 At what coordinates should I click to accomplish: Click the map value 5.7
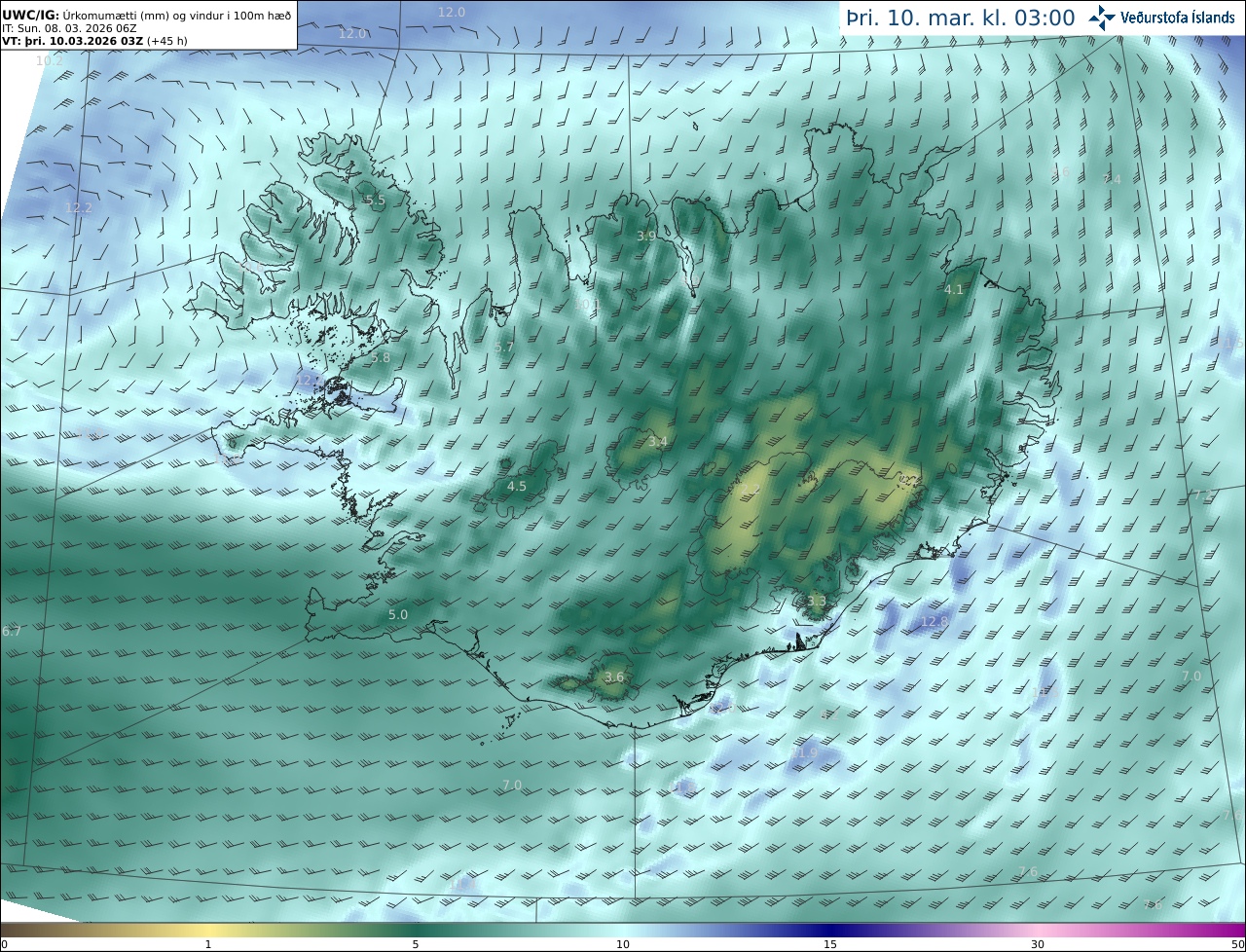pos(504,348)
